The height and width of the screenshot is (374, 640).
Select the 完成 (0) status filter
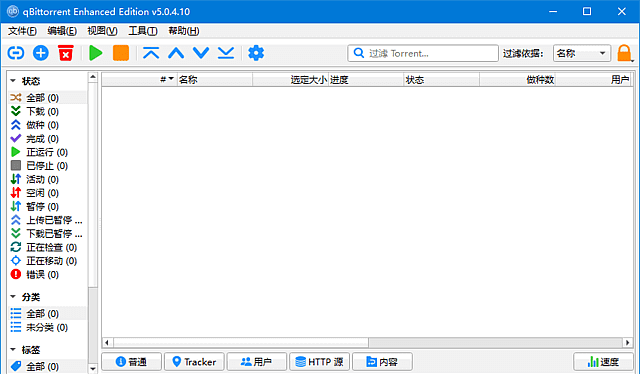click(x=47, y=138)
